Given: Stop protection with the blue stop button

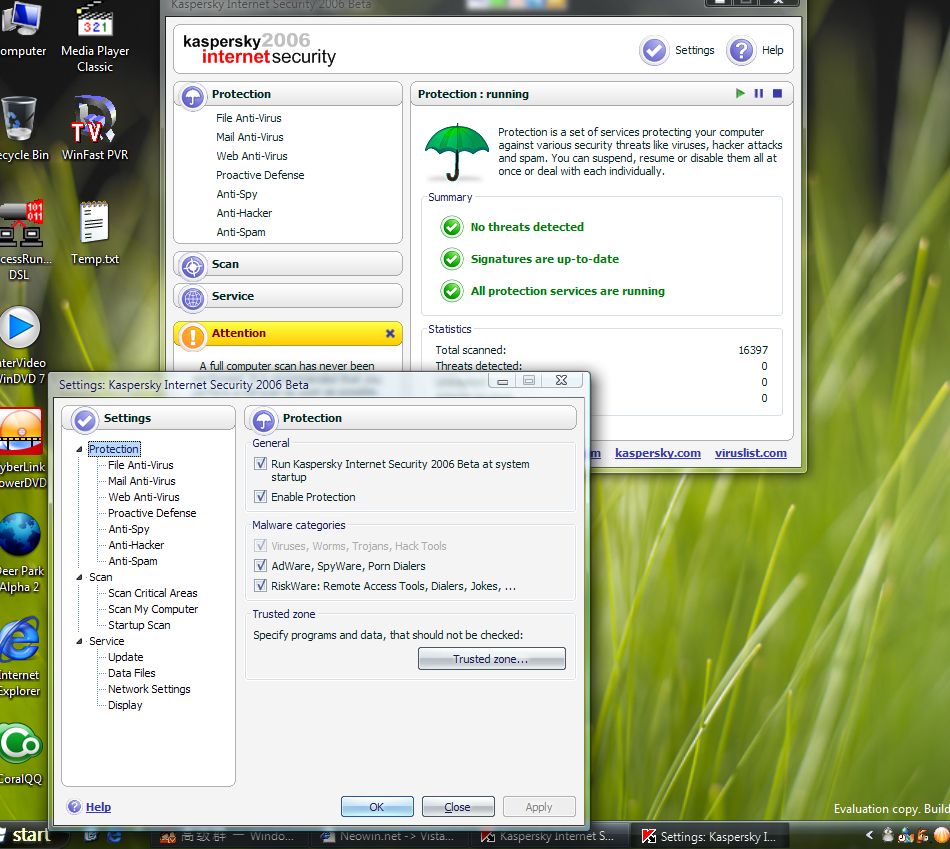Looking at the screenshot, I should tap(777, 93).
